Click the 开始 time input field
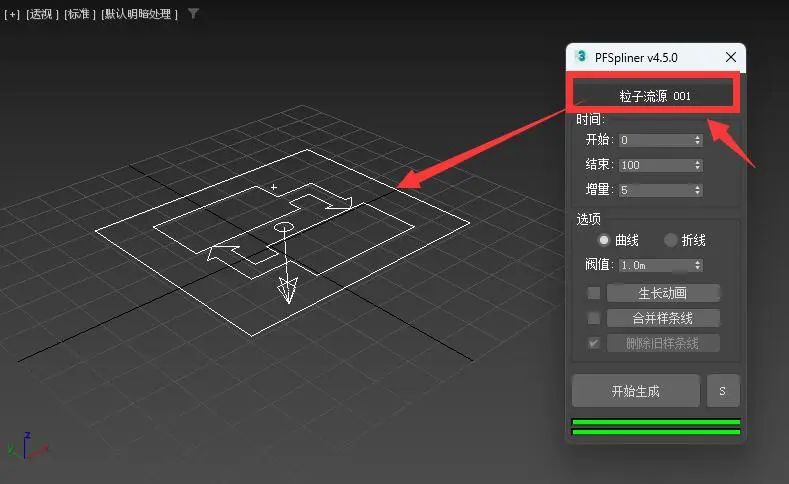The width and height of the screenshot is (789, 484). [656, 140]
